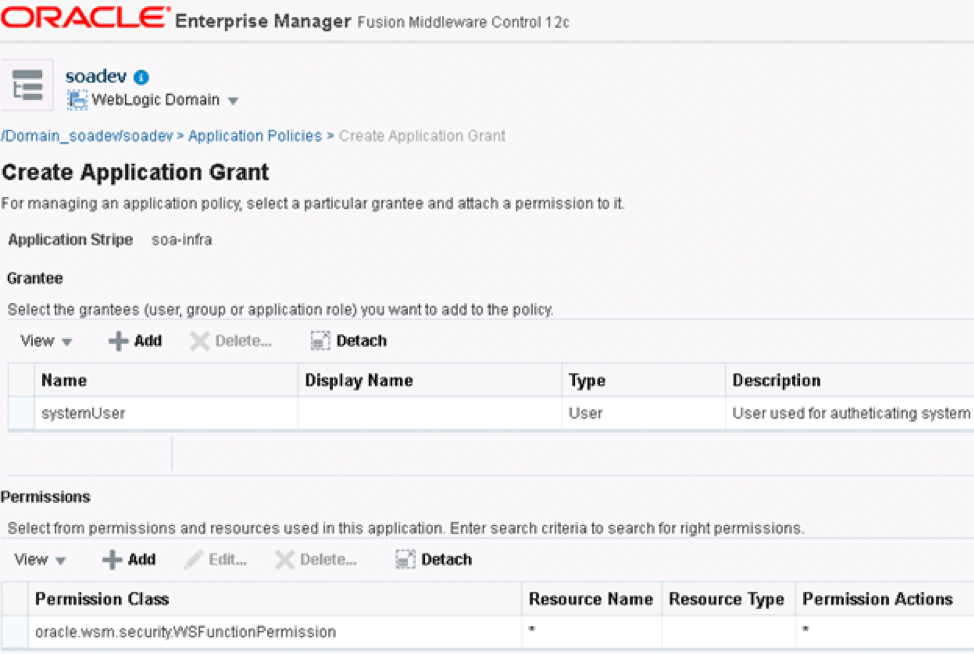Viewport: 974px width, 654px height.
Task: Go to Application Policies breadcrumb link
Action: 255,136
